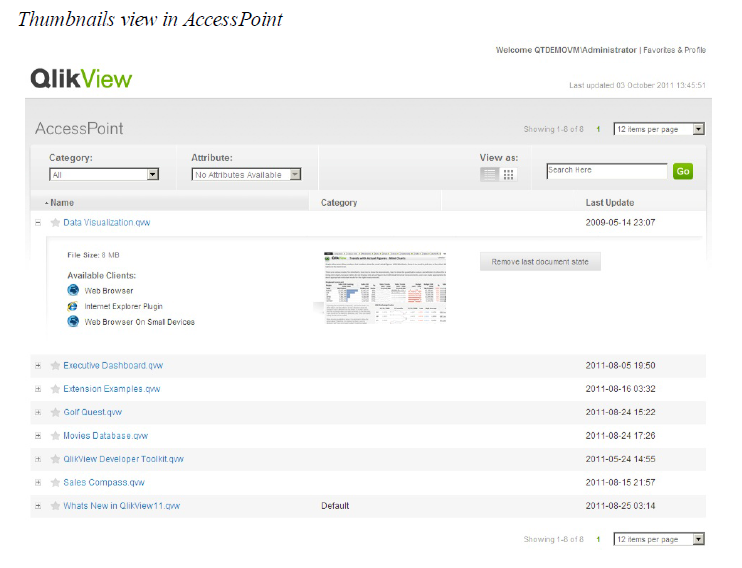
Task: Click the Web Browser client globe icon
Action: coord(73,290)
